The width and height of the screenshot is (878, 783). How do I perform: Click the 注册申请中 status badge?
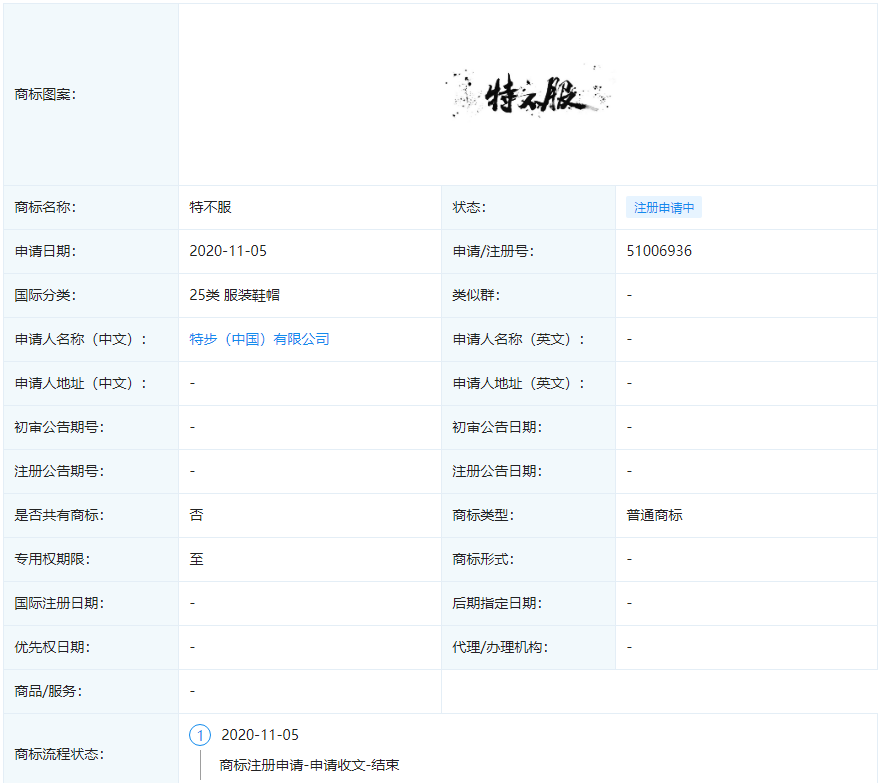tap(664, 207)
